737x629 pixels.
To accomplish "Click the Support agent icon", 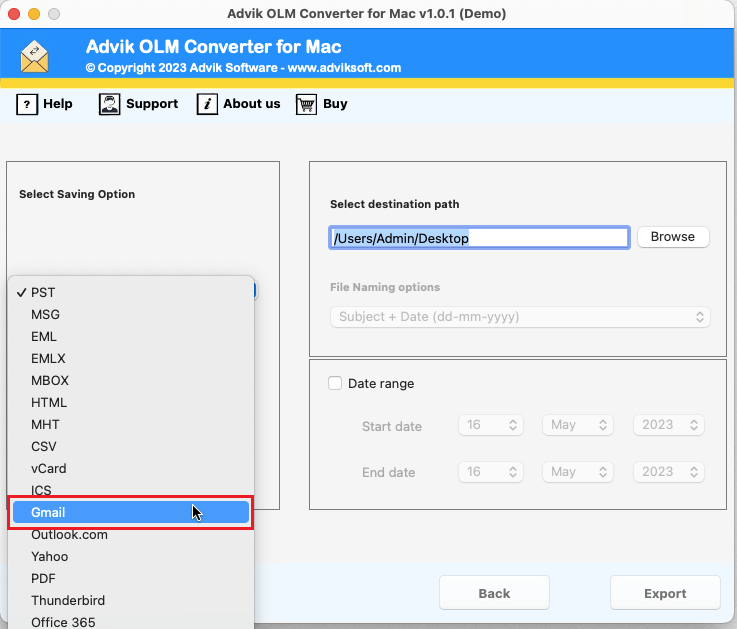I will pyautogui.click(x=110, y=104).
